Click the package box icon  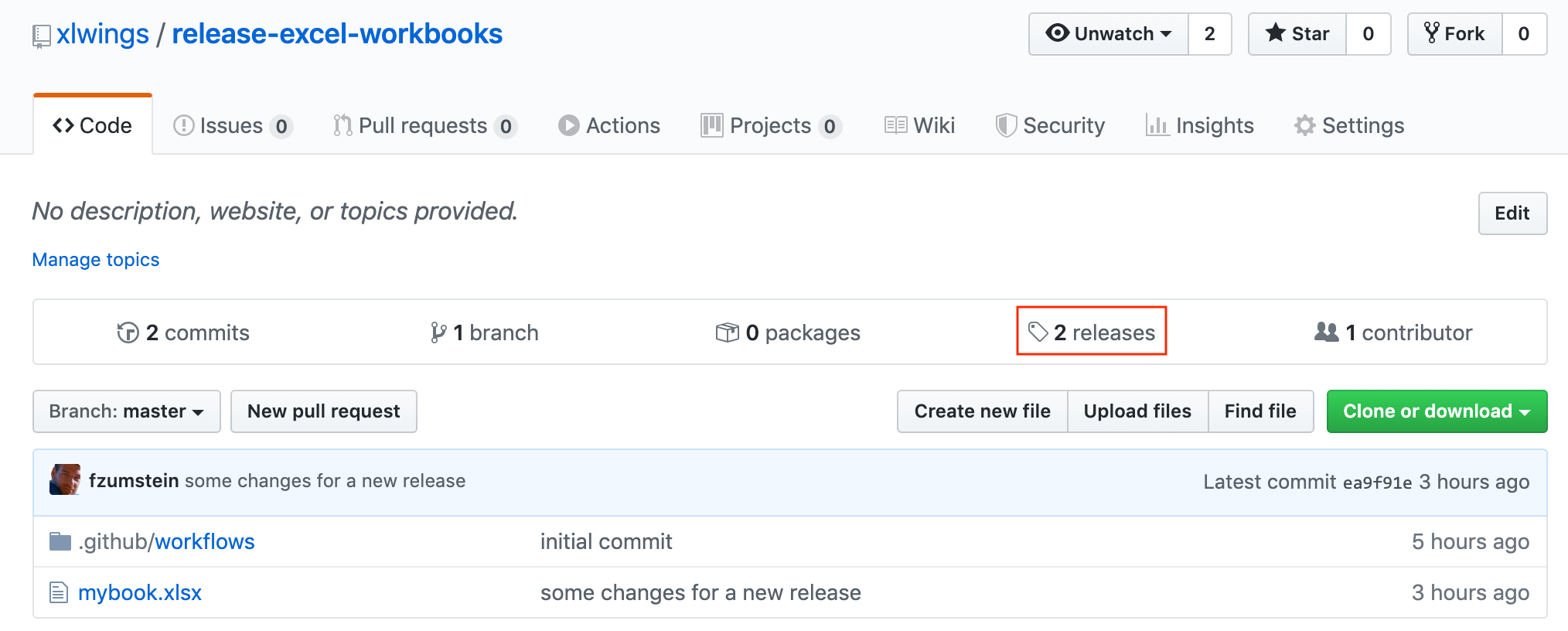727,333
